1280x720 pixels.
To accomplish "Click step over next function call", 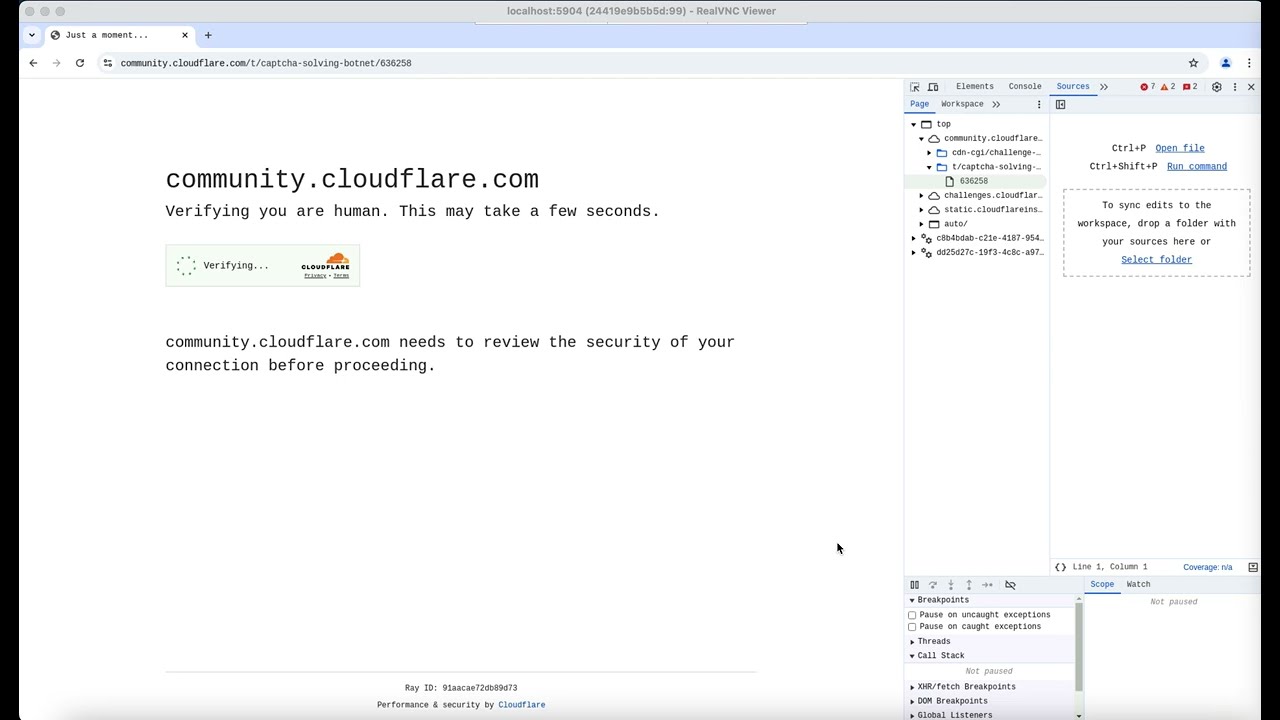I will point(933,585).
